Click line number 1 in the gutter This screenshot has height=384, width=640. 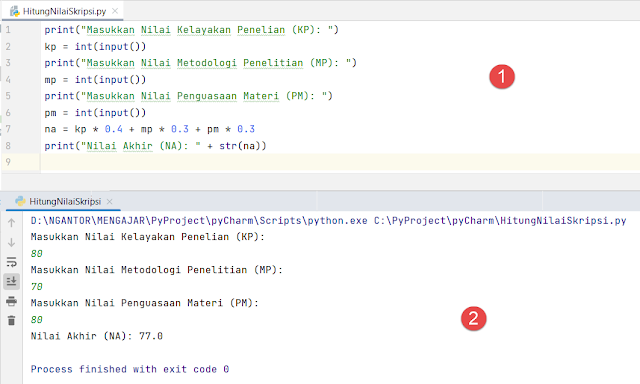click(8, 30)
